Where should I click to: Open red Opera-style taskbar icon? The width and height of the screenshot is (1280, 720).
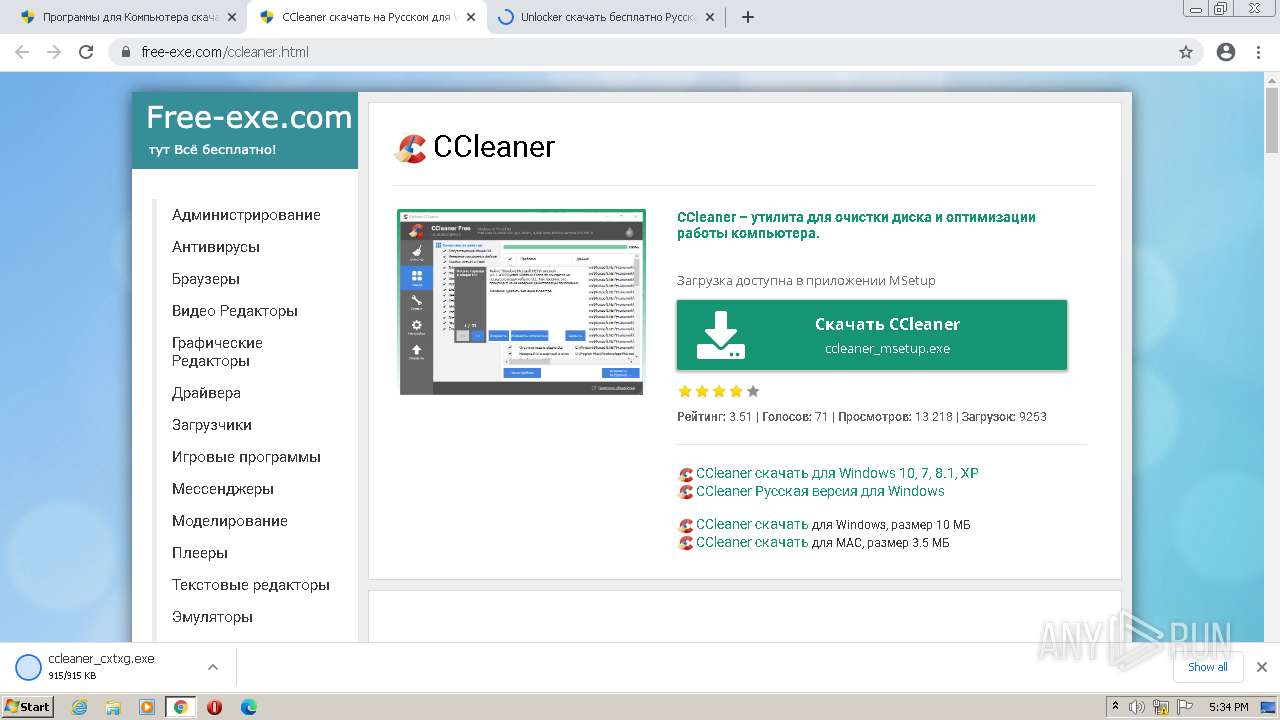[214, 707]
